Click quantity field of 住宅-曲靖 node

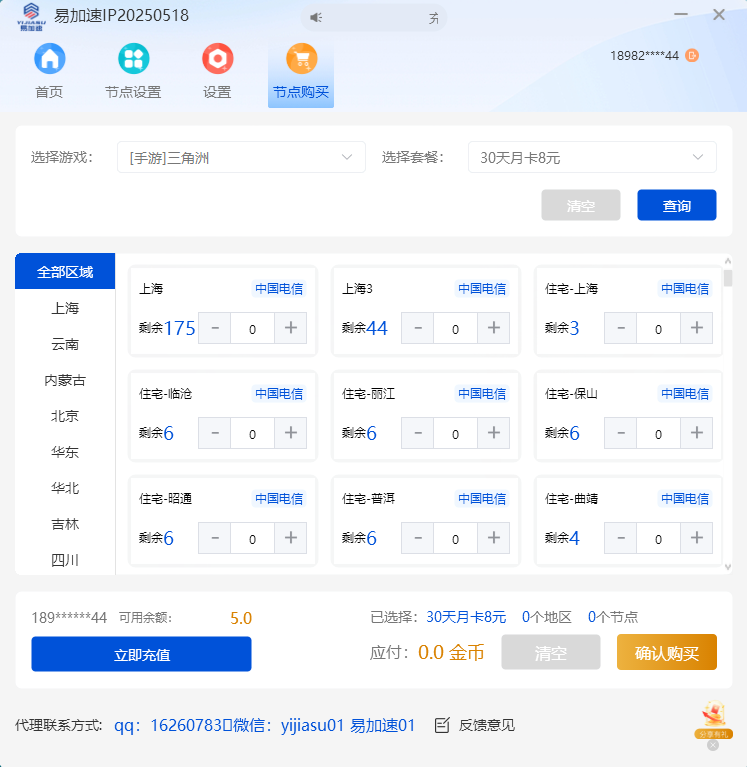(x=658, y=538)
